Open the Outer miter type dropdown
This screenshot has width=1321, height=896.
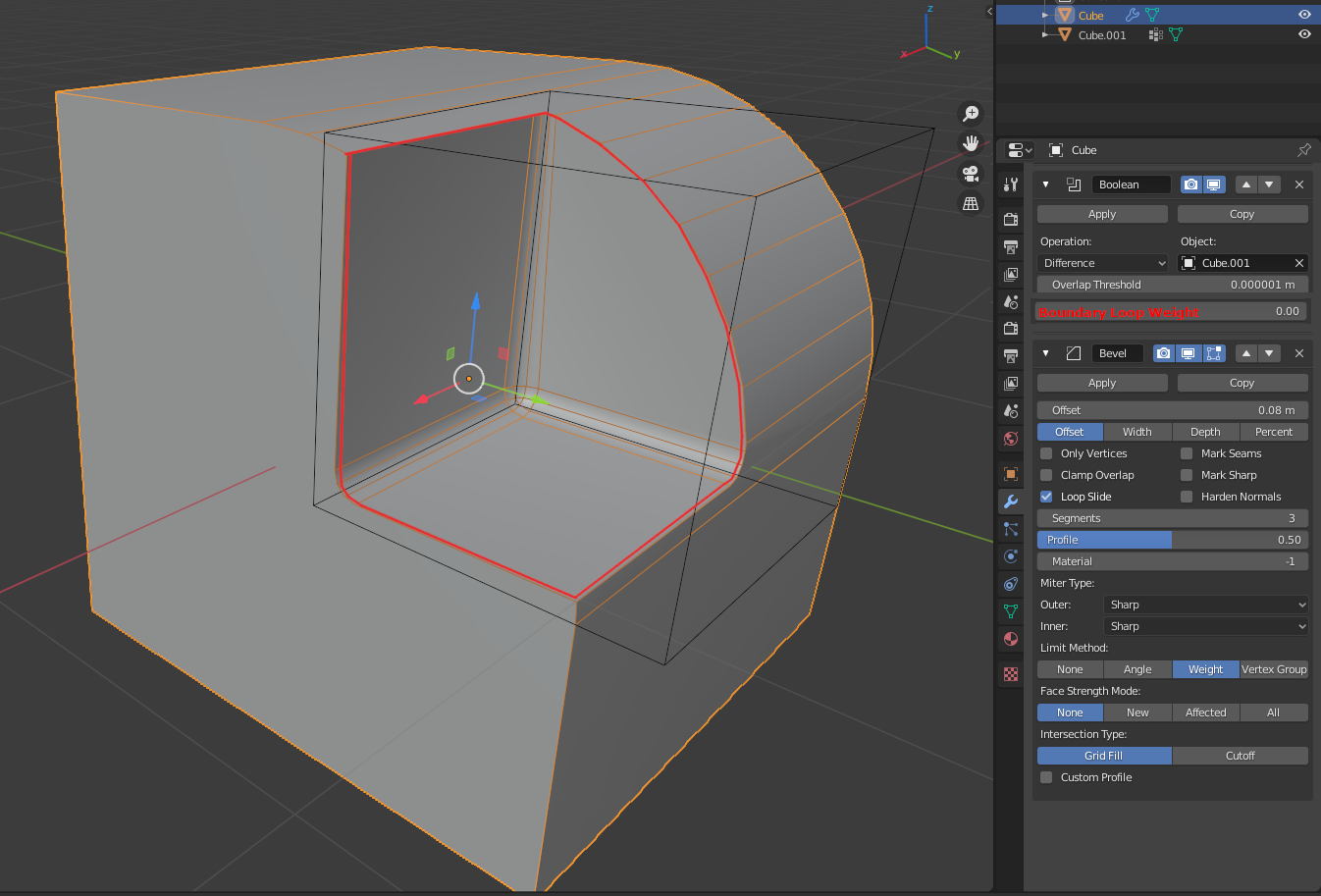[x=1206, y=605]
